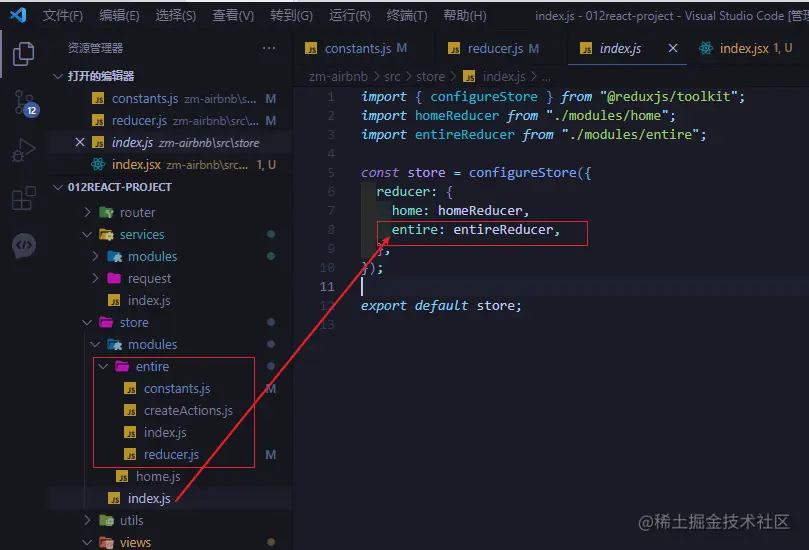Viewport: 809px width, 550px height.
Task: Click src breadcrumb segment
Action: click(392, 77)
